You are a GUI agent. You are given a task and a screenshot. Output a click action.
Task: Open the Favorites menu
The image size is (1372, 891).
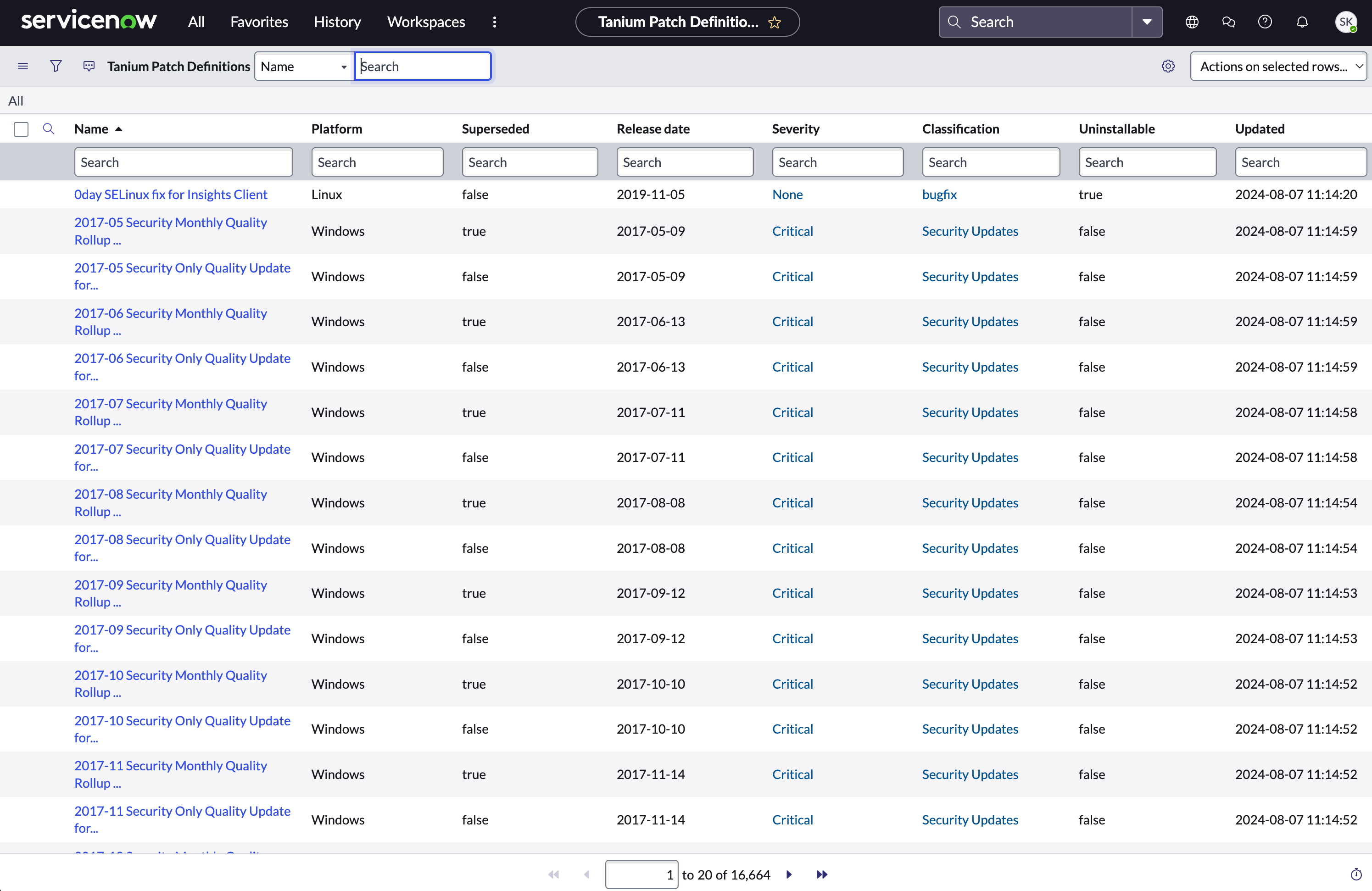(x=259, y=22)
